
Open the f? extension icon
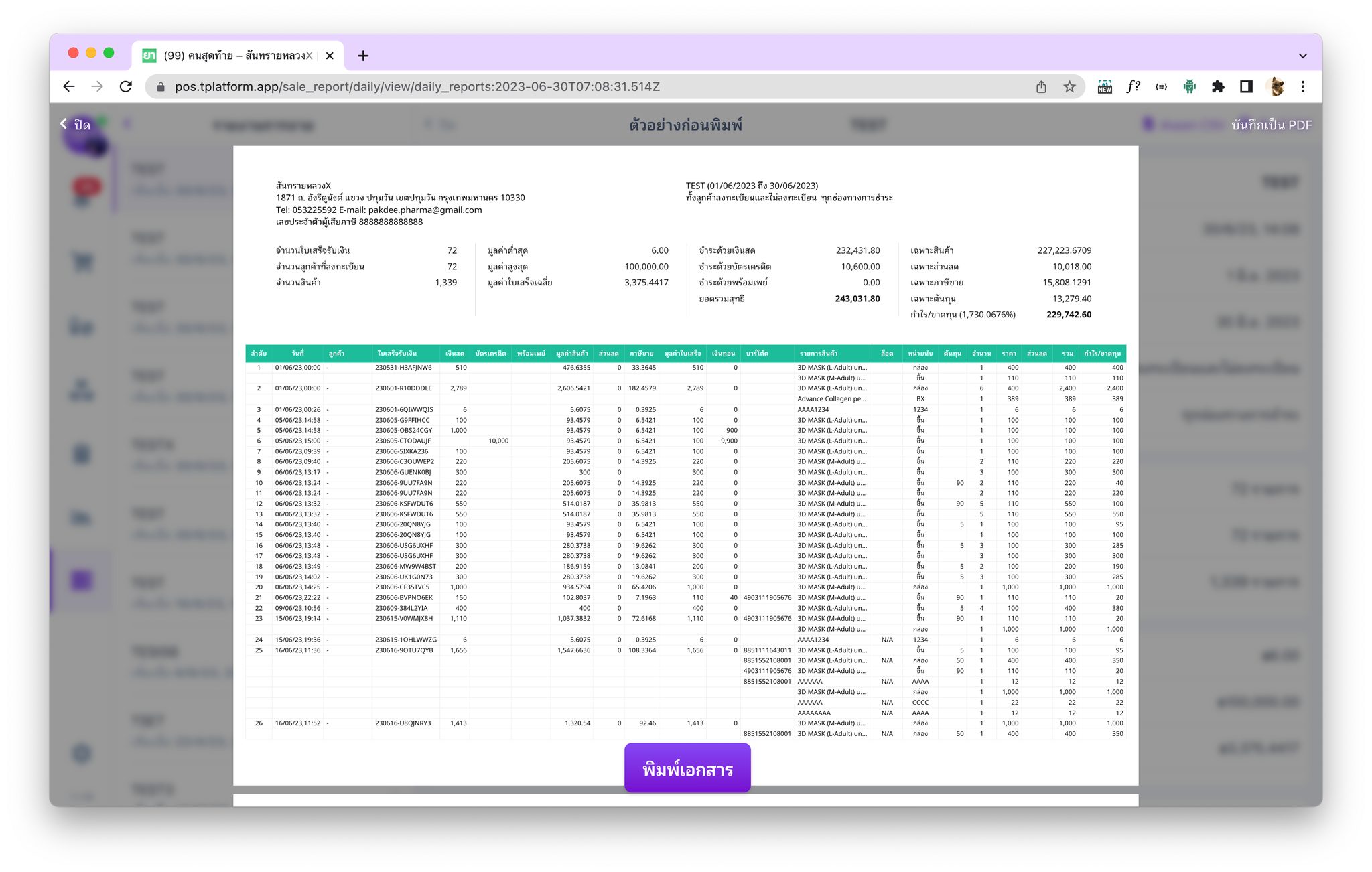[1133, 86]
